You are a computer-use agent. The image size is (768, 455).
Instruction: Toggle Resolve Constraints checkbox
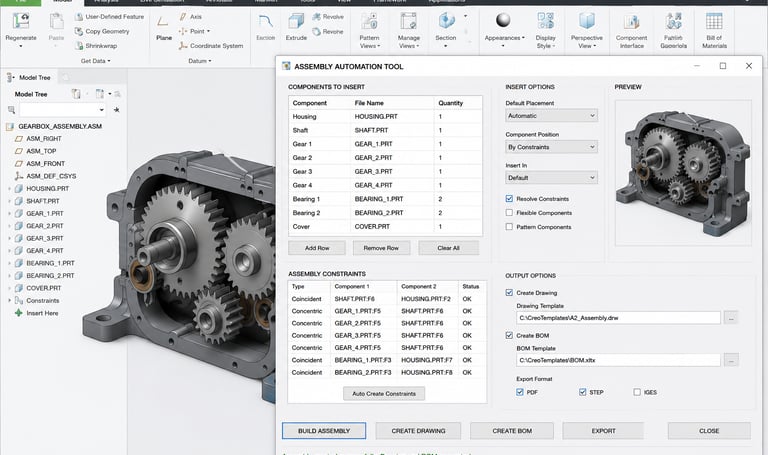click(x=509, y=199)
